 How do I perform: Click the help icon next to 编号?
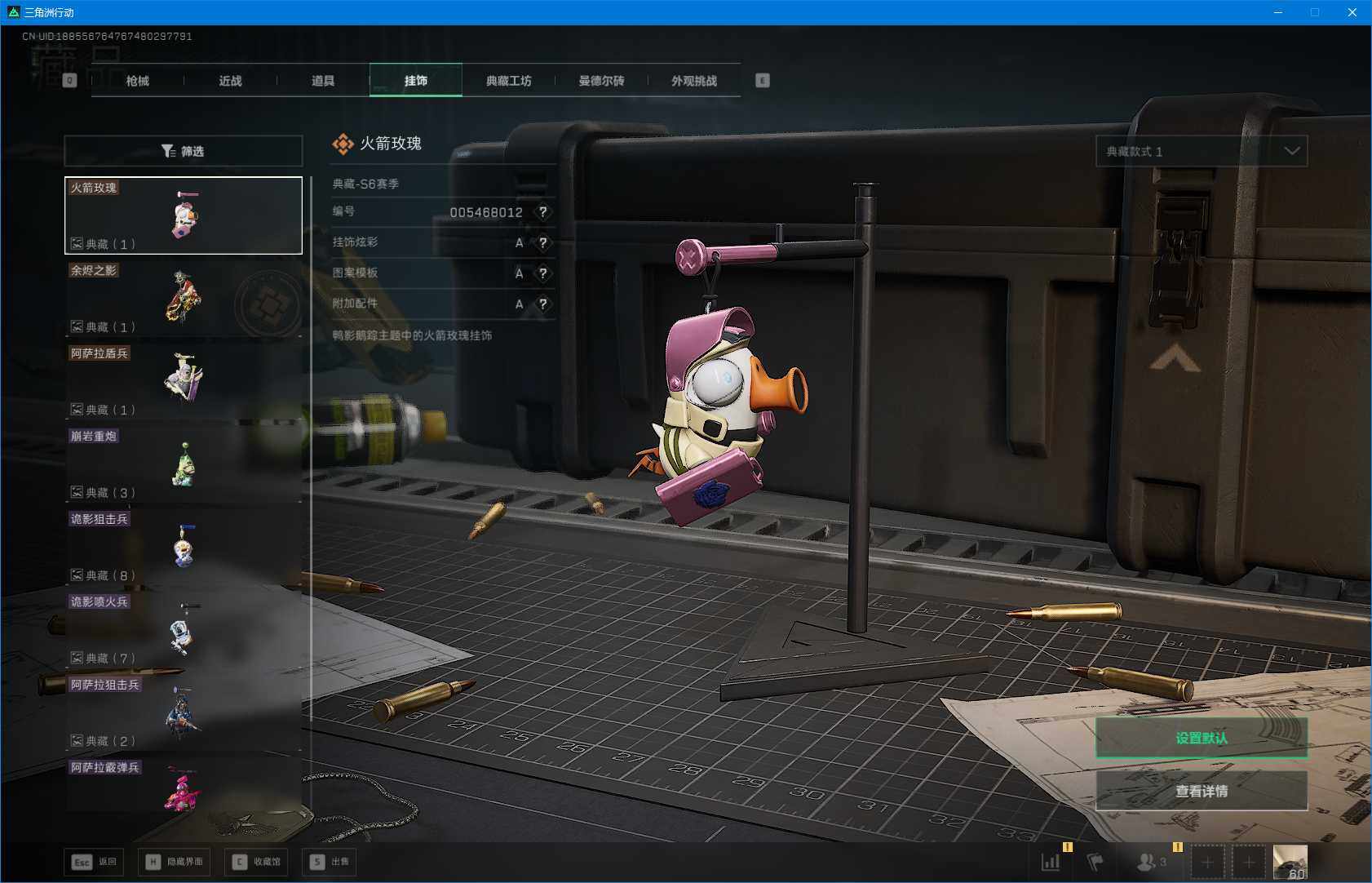pyautogui.click(x=542, y=212)
